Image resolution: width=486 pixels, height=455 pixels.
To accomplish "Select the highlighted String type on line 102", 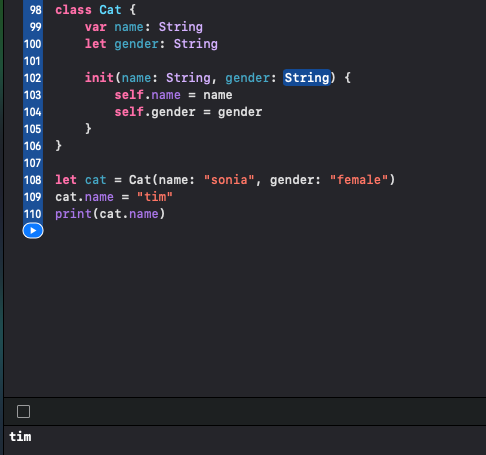I will [307, 78].
